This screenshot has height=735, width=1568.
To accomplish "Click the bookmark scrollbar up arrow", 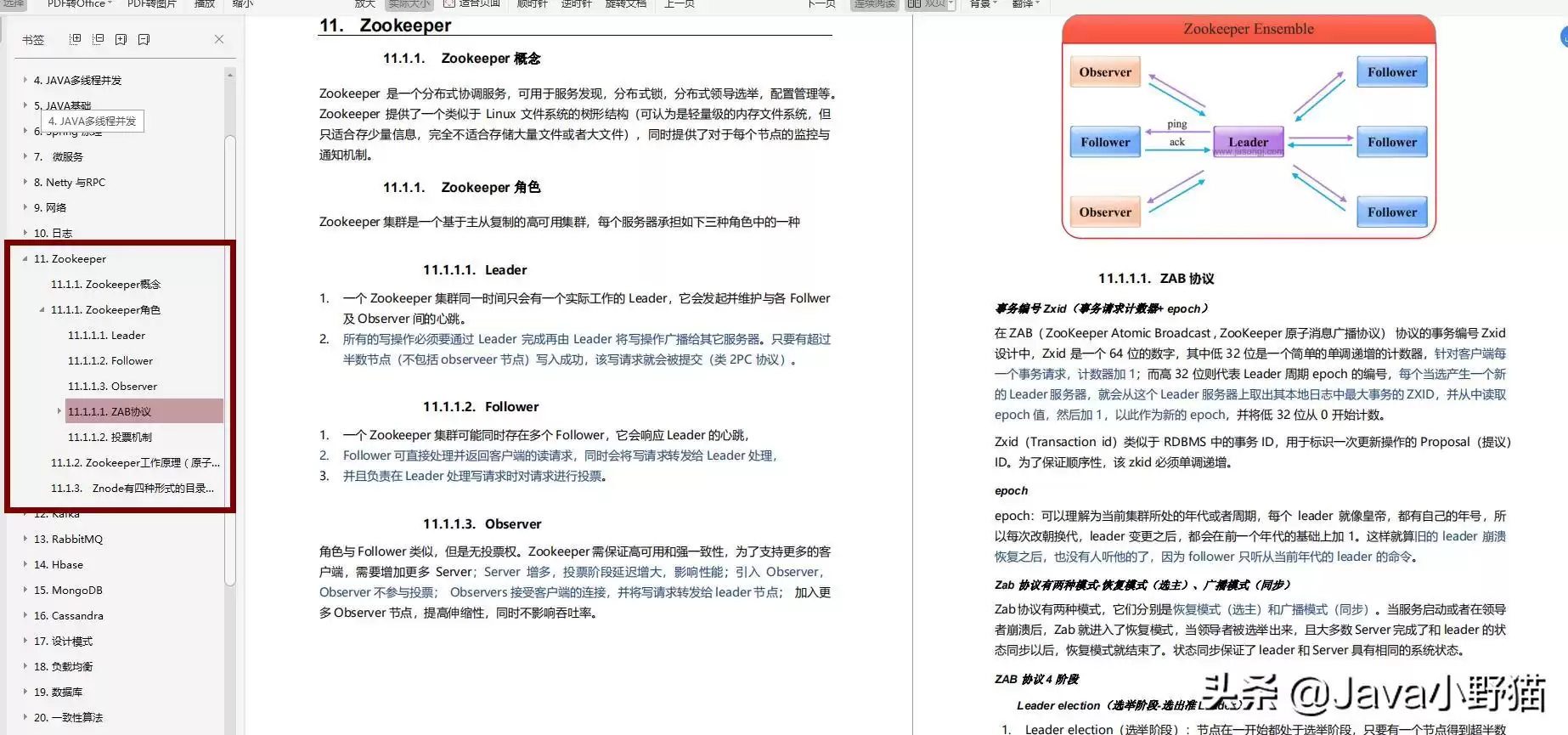I will [229, 76].
